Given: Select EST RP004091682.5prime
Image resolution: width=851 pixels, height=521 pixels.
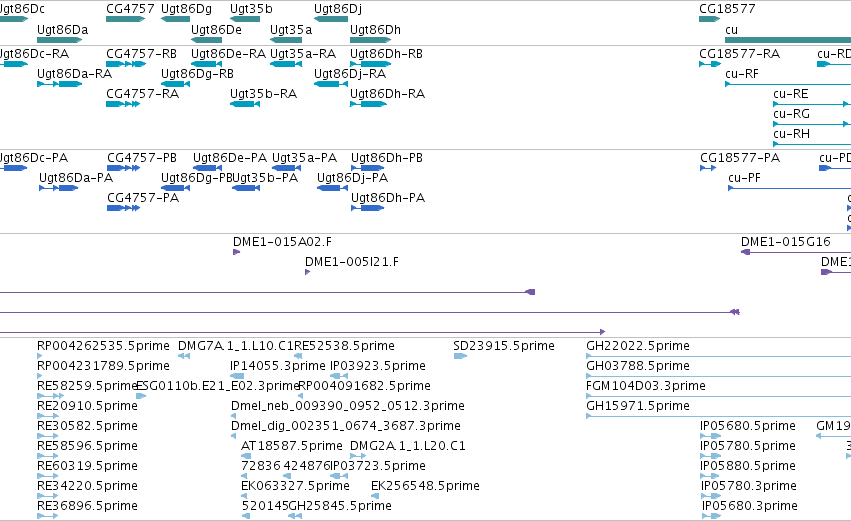Looking at the screenshot, I should click(x=365, y=386).
